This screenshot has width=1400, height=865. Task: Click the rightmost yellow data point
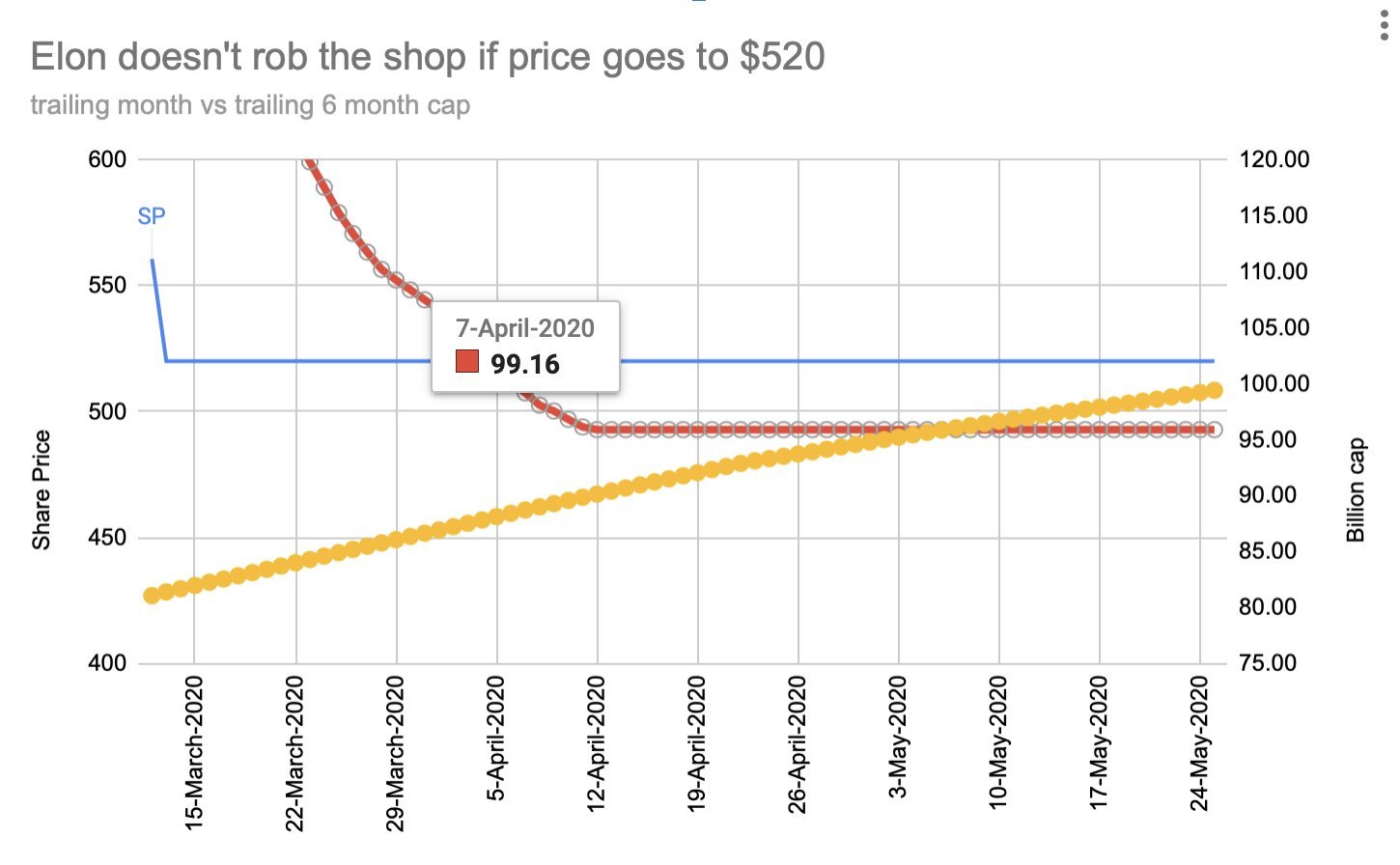1215,390
